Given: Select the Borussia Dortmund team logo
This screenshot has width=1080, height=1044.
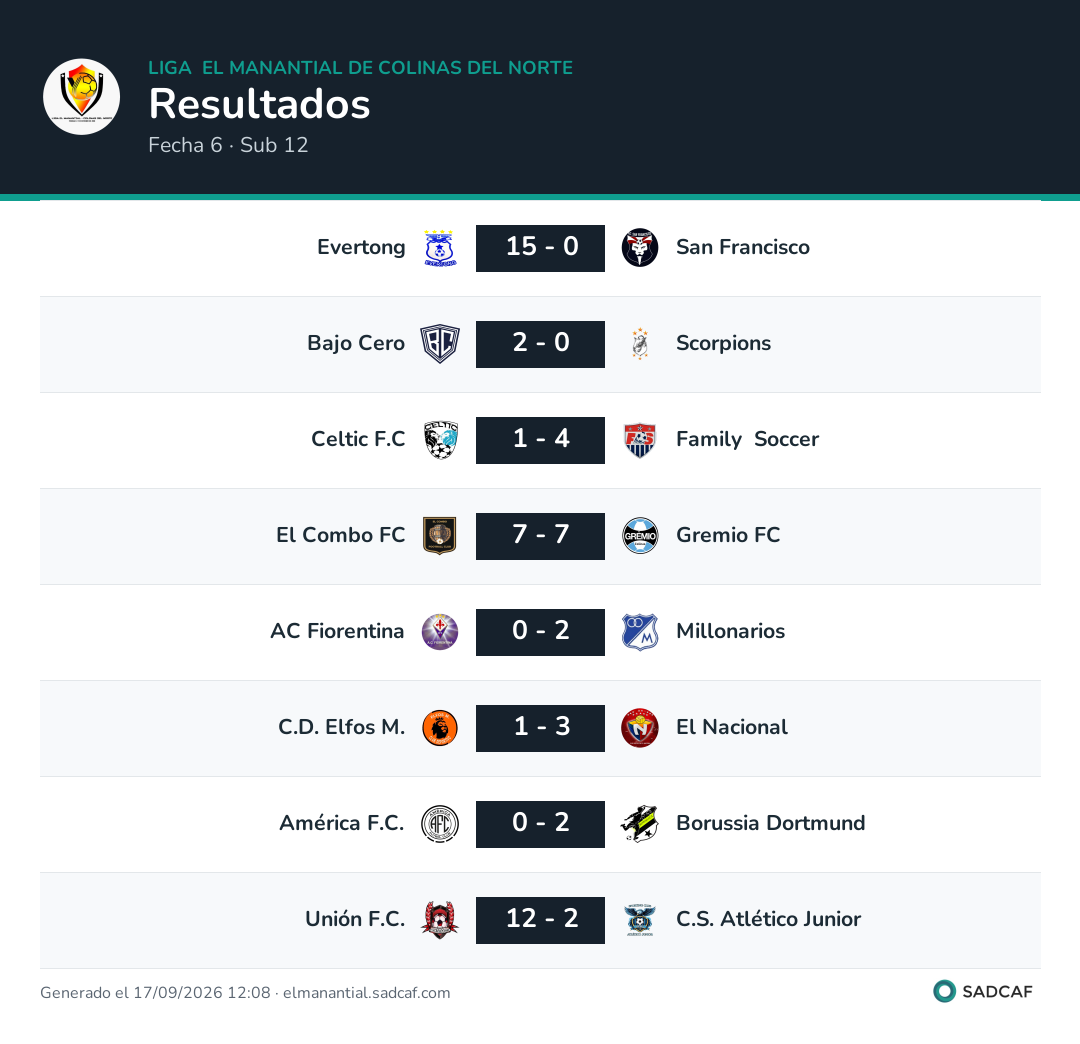Looking at the screenshot, I should (640, 824).
